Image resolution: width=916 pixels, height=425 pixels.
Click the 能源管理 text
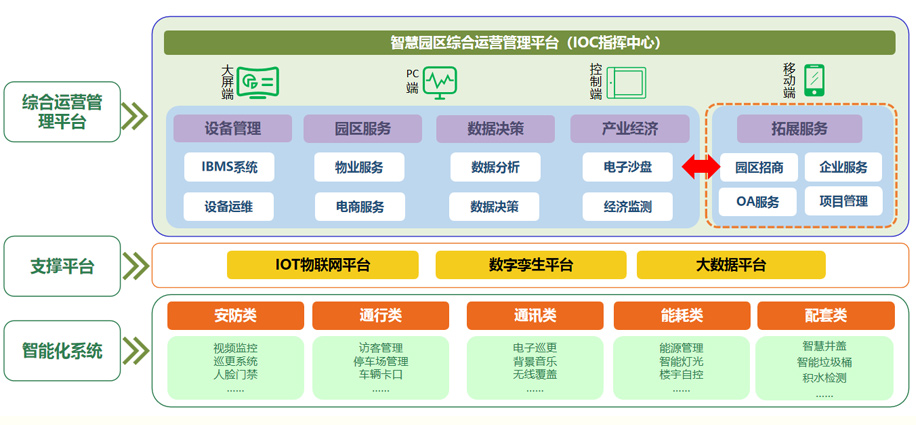pyautogui.click(x=681, y=349)
